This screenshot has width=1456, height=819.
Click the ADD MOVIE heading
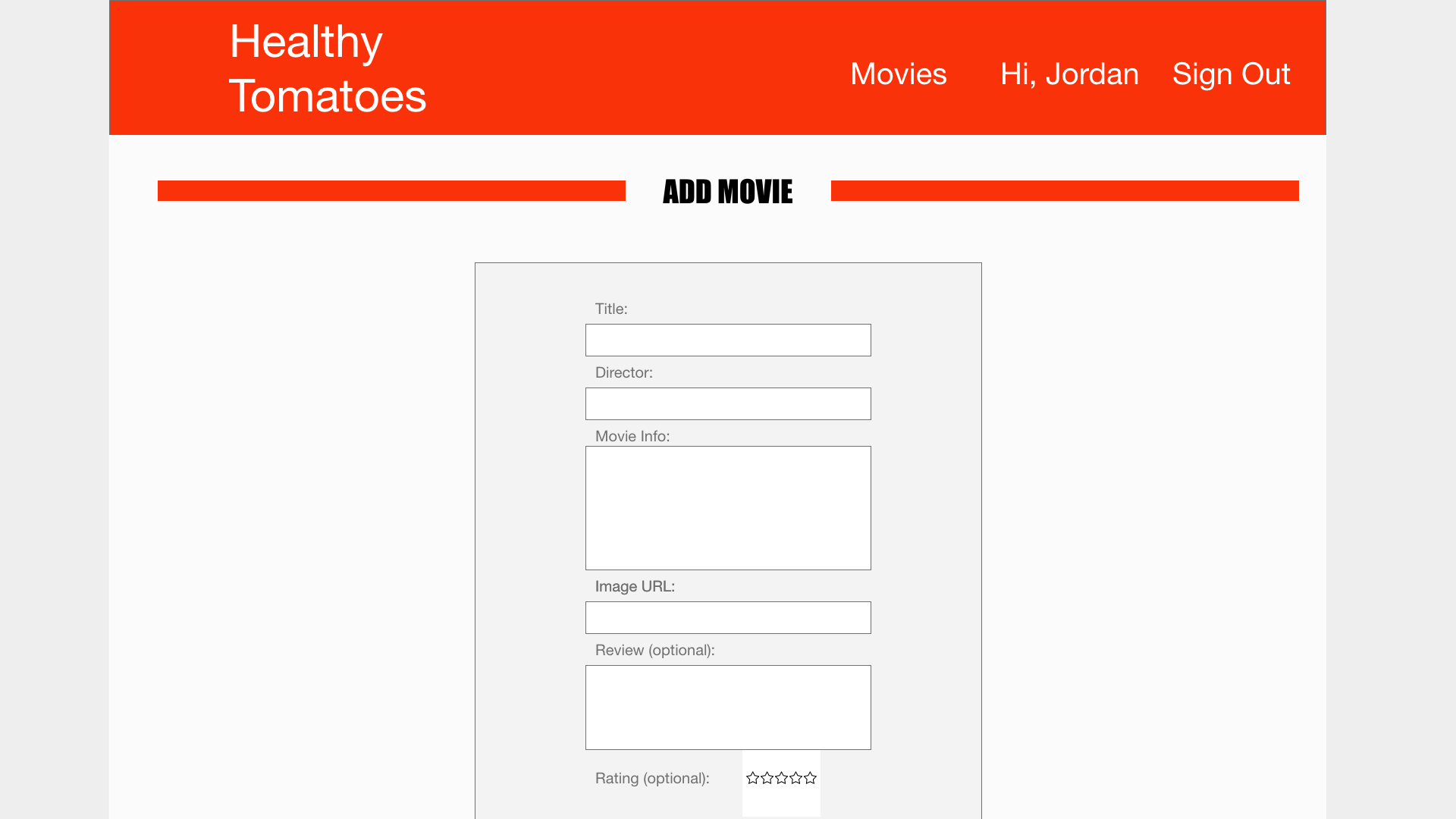tap(727, 191)
